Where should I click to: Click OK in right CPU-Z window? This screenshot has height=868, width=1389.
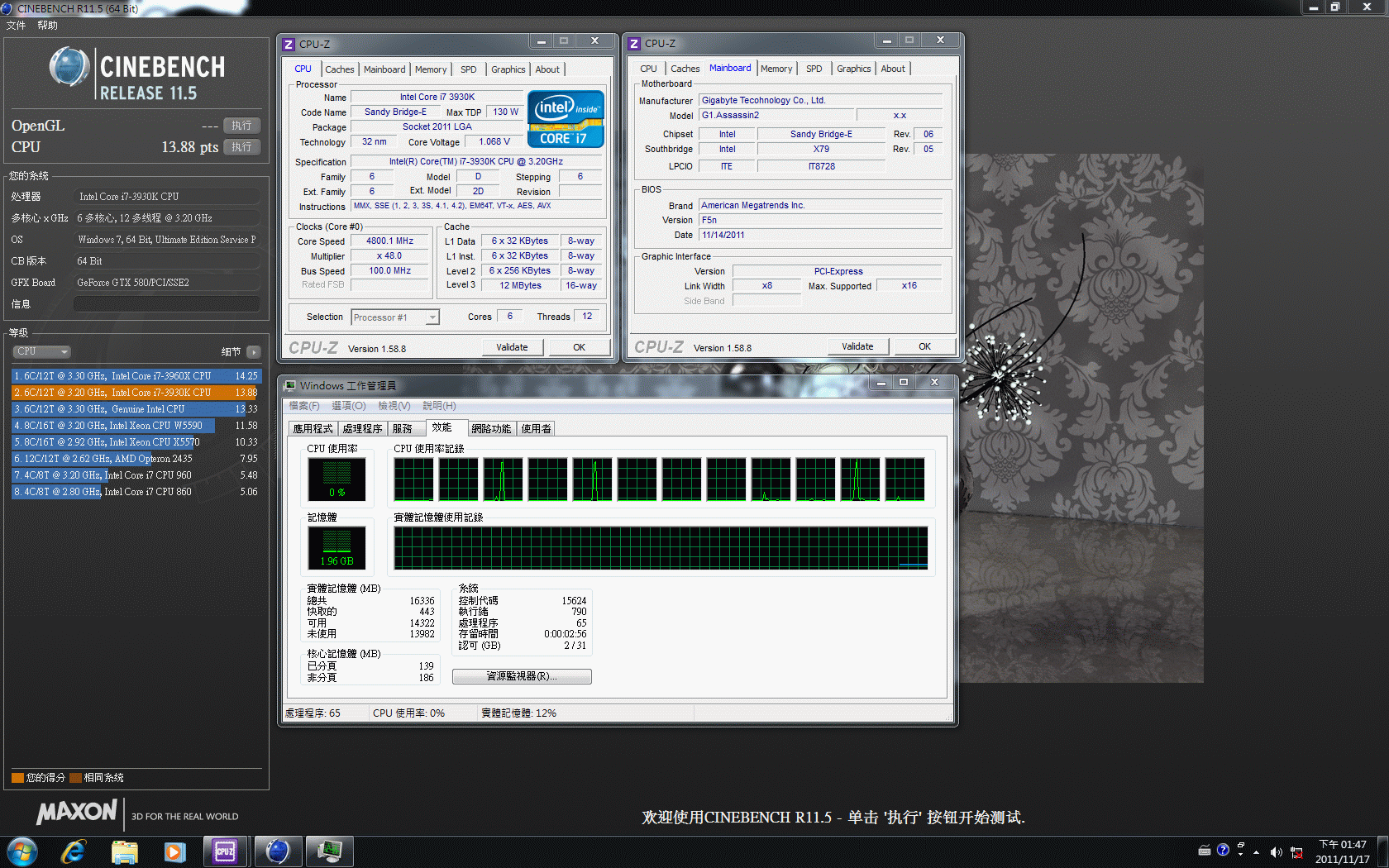click(x=924, y=346)
